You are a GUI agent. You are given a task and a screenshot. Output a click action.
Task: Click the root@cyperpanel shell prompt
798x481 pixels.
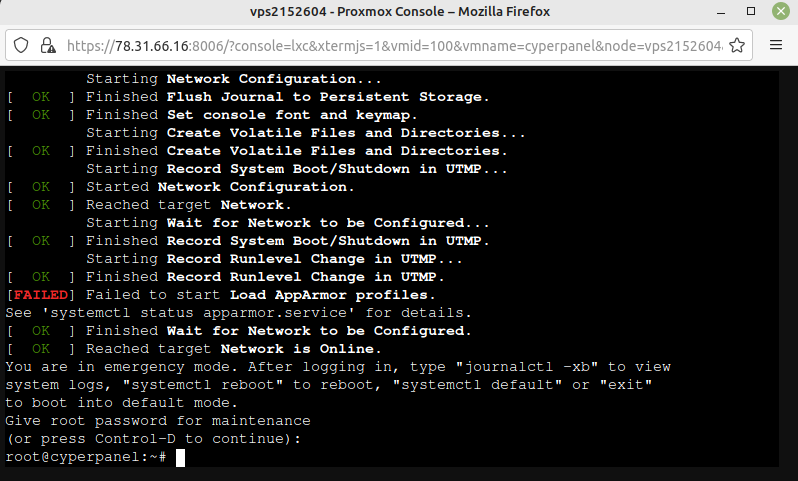(x=86, y=457)
